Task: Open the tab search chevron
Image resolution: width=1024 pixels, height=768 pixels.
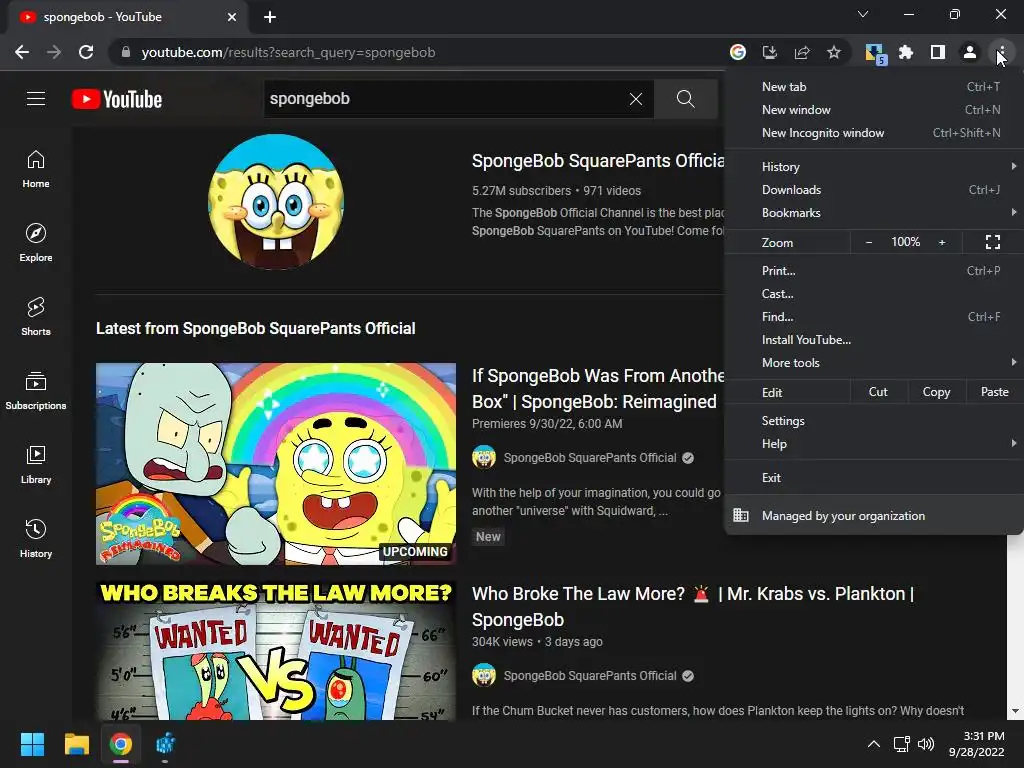Action: coord(863,14)
